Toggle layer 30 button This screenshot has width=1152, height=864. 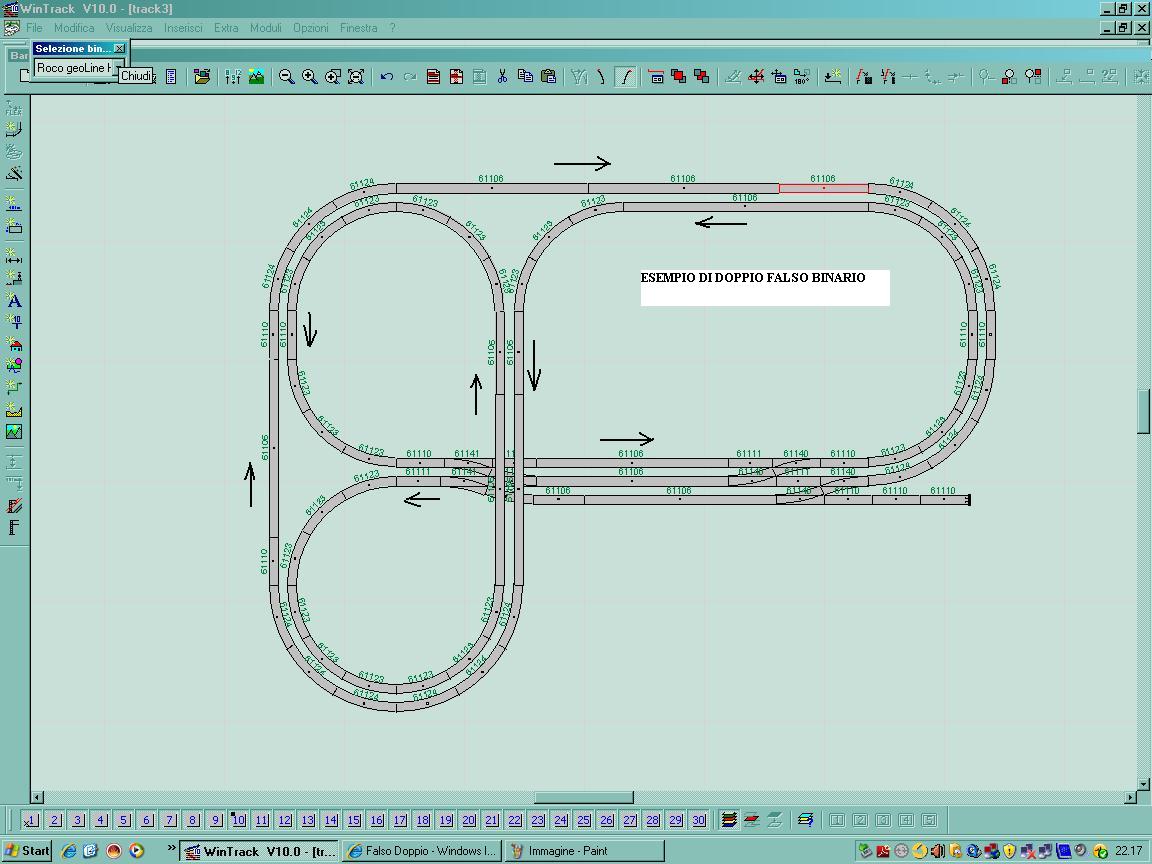tap(699, 820)
